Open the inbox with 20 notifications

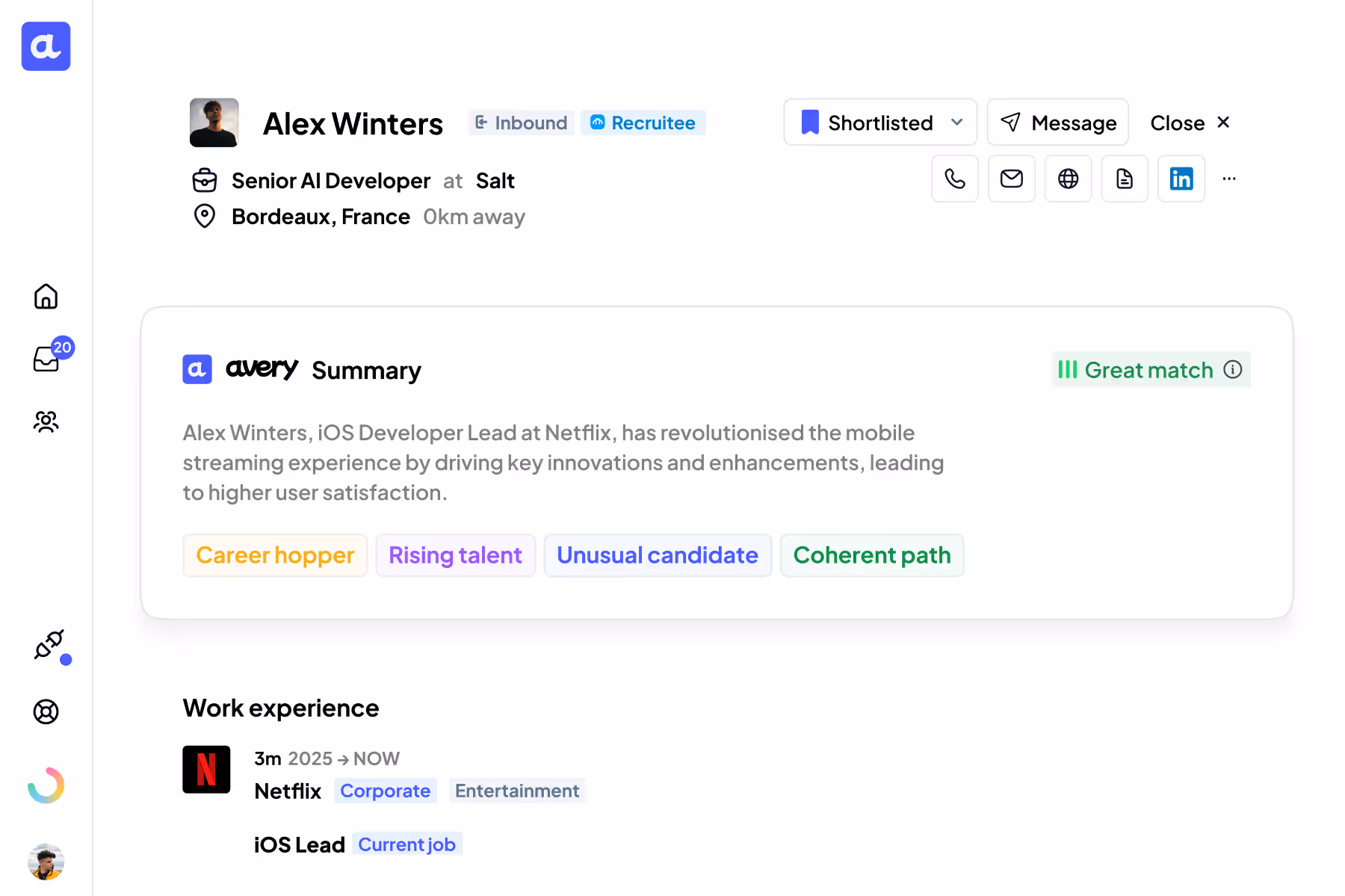(x=46, y=359)
